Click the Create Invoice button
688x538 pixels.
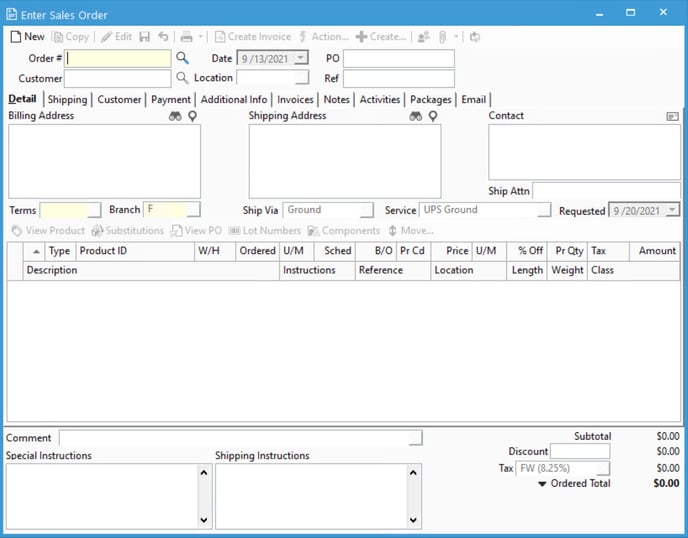point(253,37)
